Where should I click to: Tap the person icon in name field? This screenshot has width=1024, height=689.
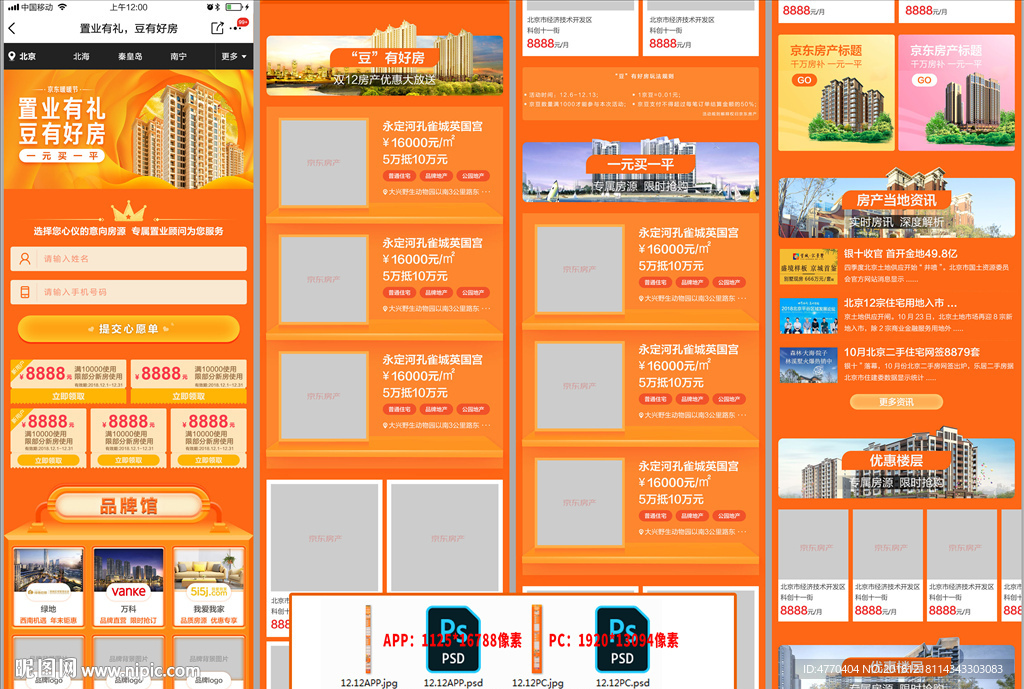click(25, 259)
